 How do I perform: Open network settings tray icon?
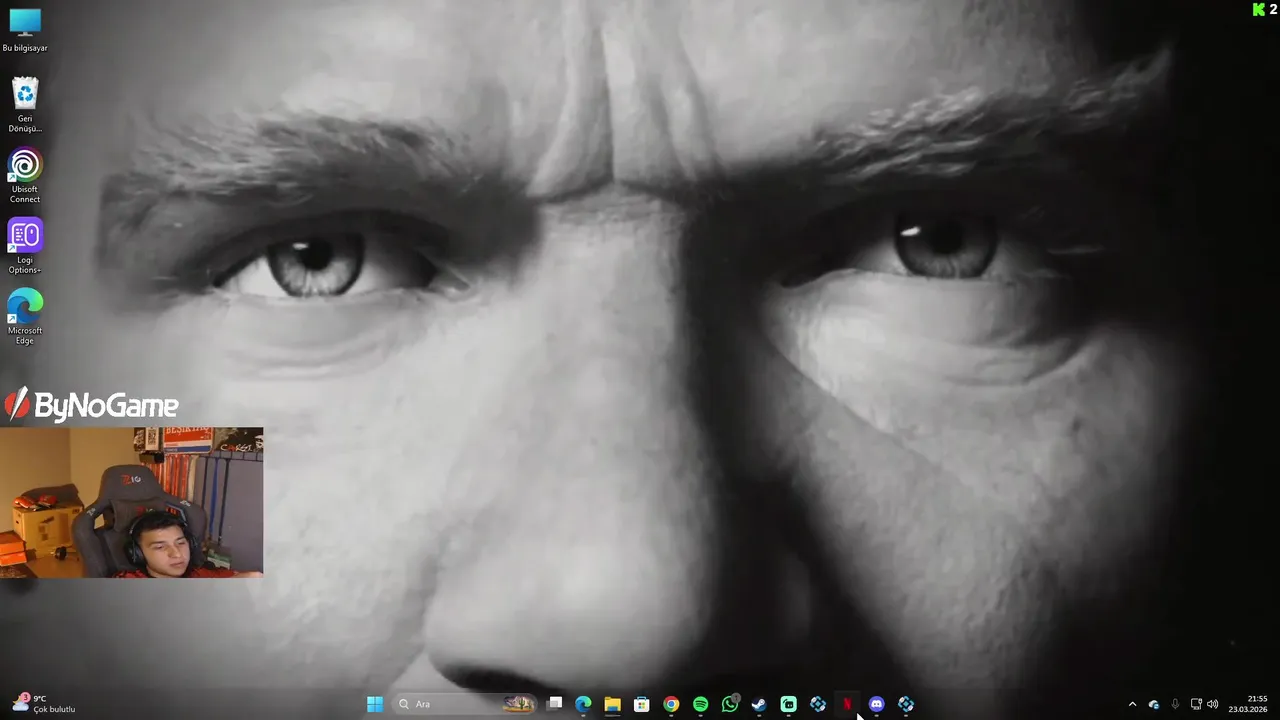click(1196, 704)
